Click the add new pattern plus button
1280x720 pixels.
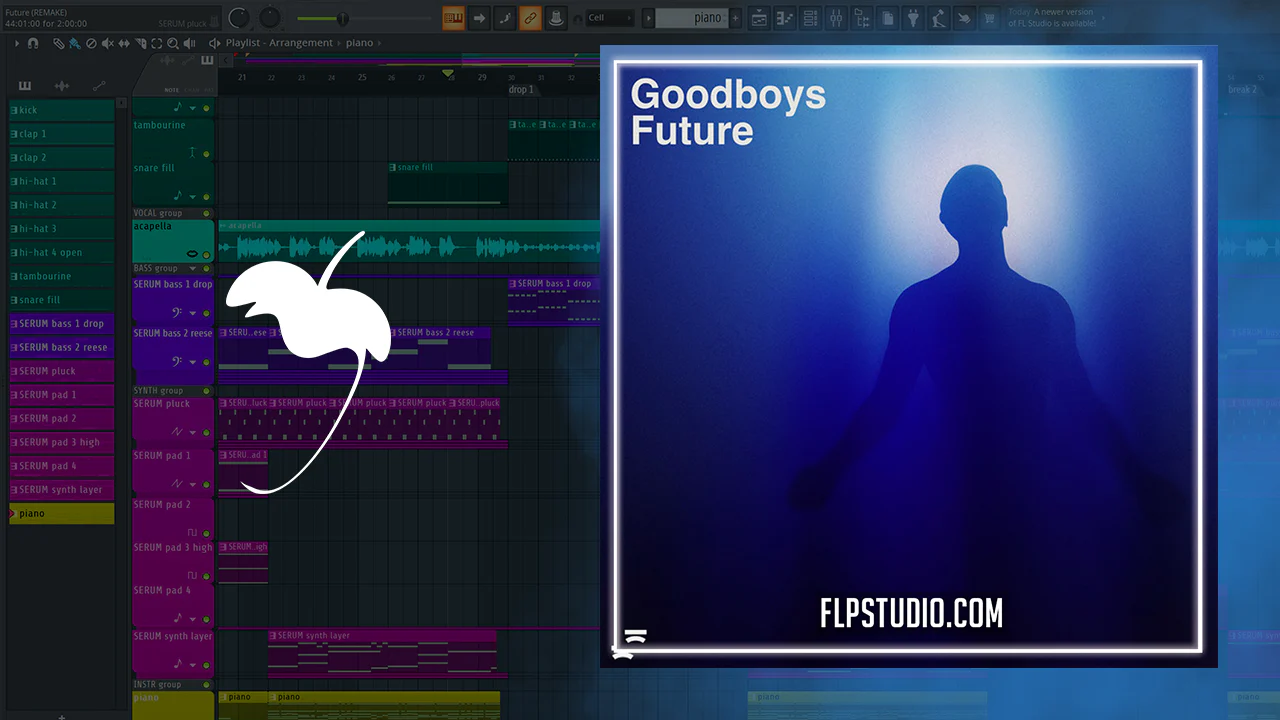tap(736, 18)
